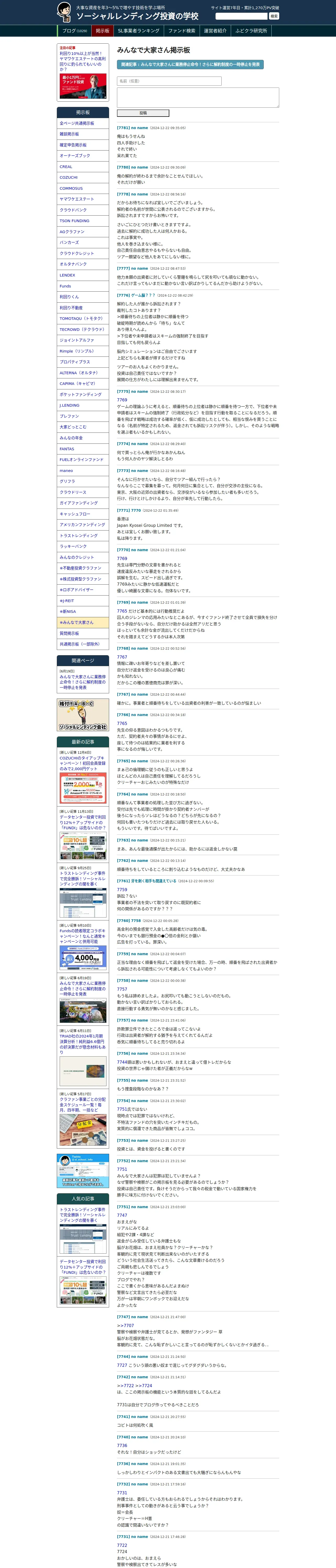Screen dimensions: 336x1568
Task: Open TOMOTAQU(トモタク) board link
Action: click(x=83, y=318)
